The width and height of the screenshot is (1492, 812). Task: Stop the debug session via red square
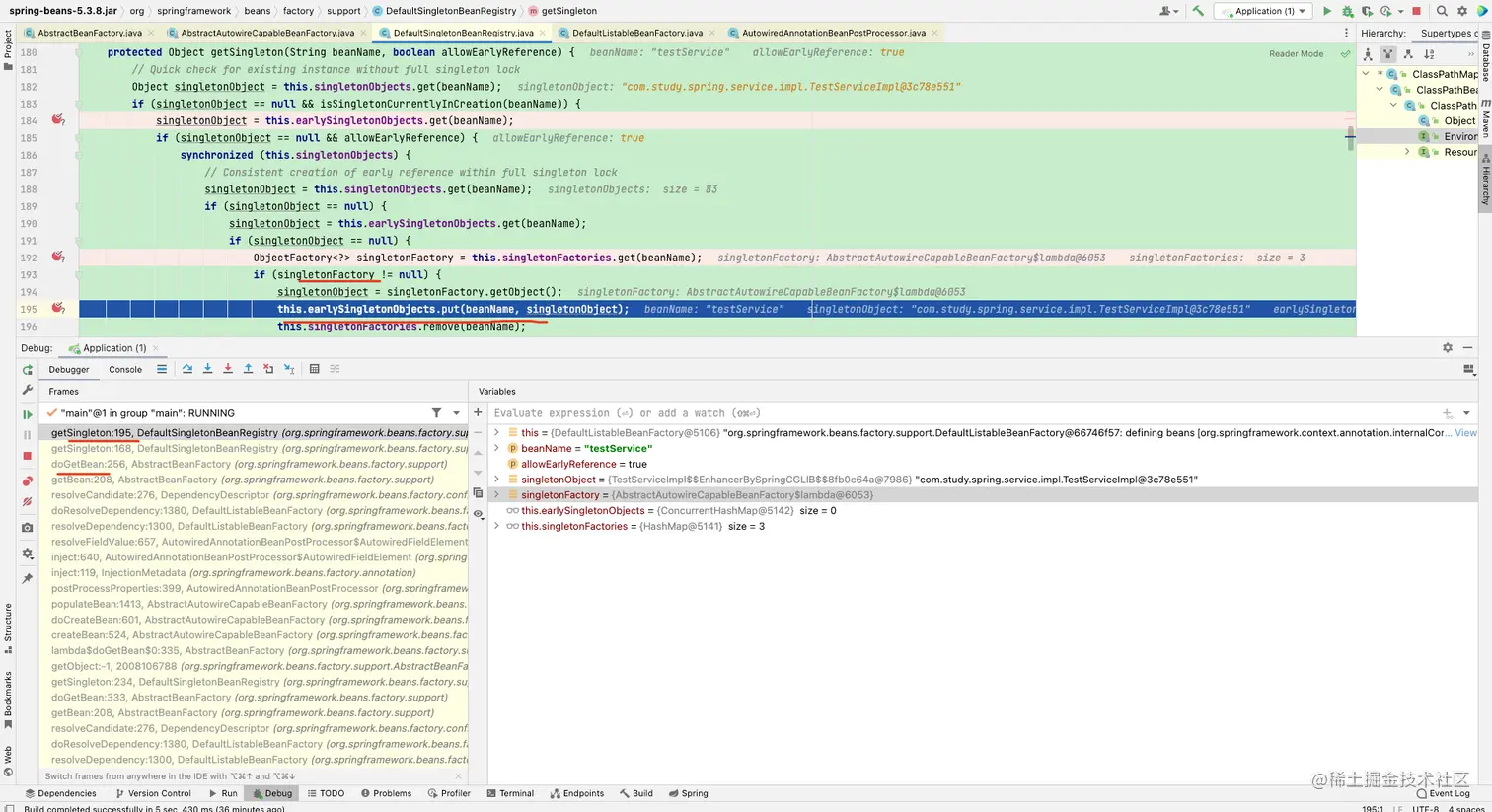click(x=28, y=456)
